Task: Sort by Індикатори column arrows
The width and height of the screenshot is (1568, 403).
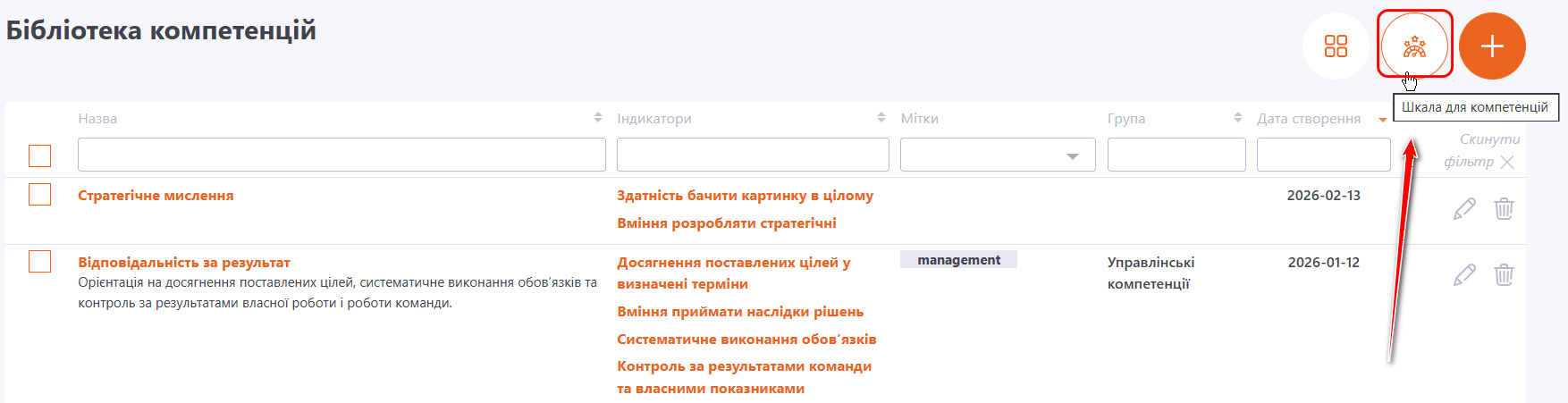Action: point(881,118)
